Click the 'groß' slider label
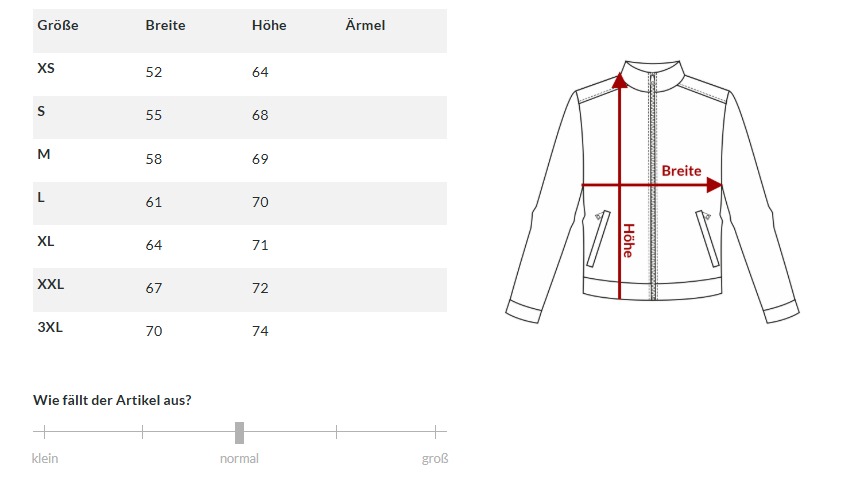 tap(435, 459)
